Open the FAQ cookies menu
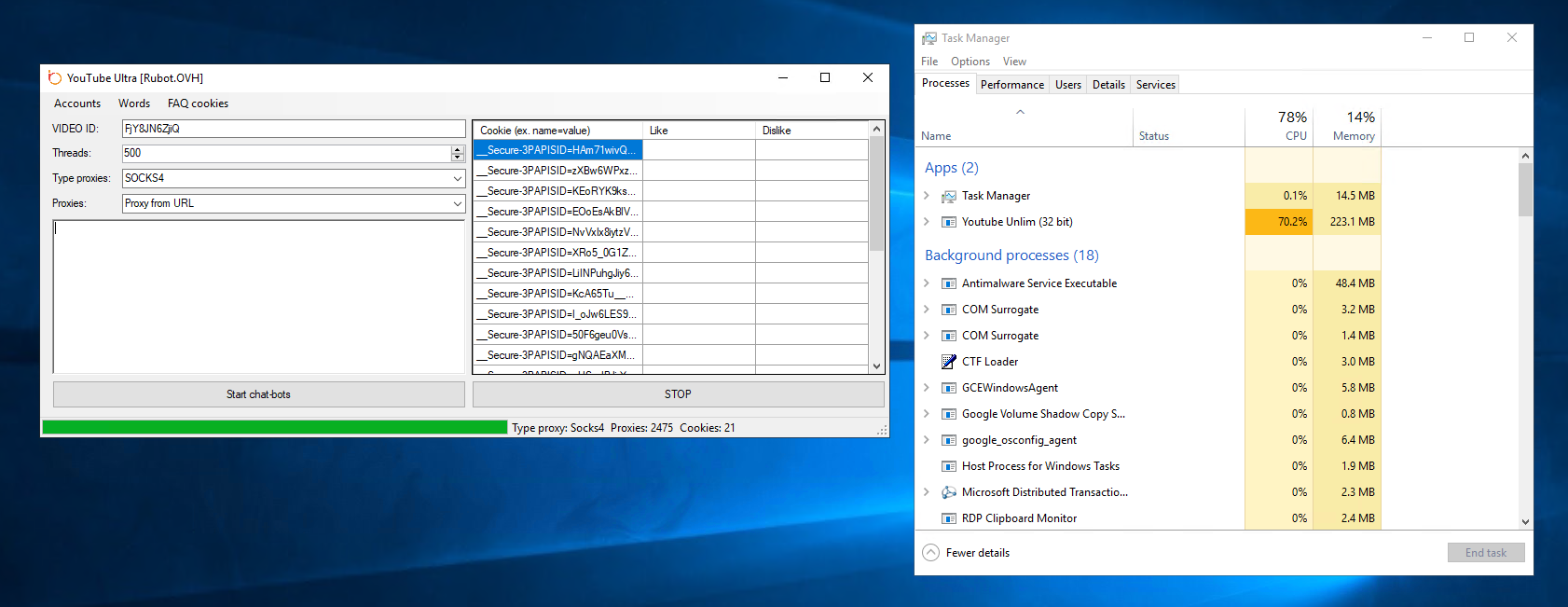This screenshot has height=607, width=1568. 198,103
